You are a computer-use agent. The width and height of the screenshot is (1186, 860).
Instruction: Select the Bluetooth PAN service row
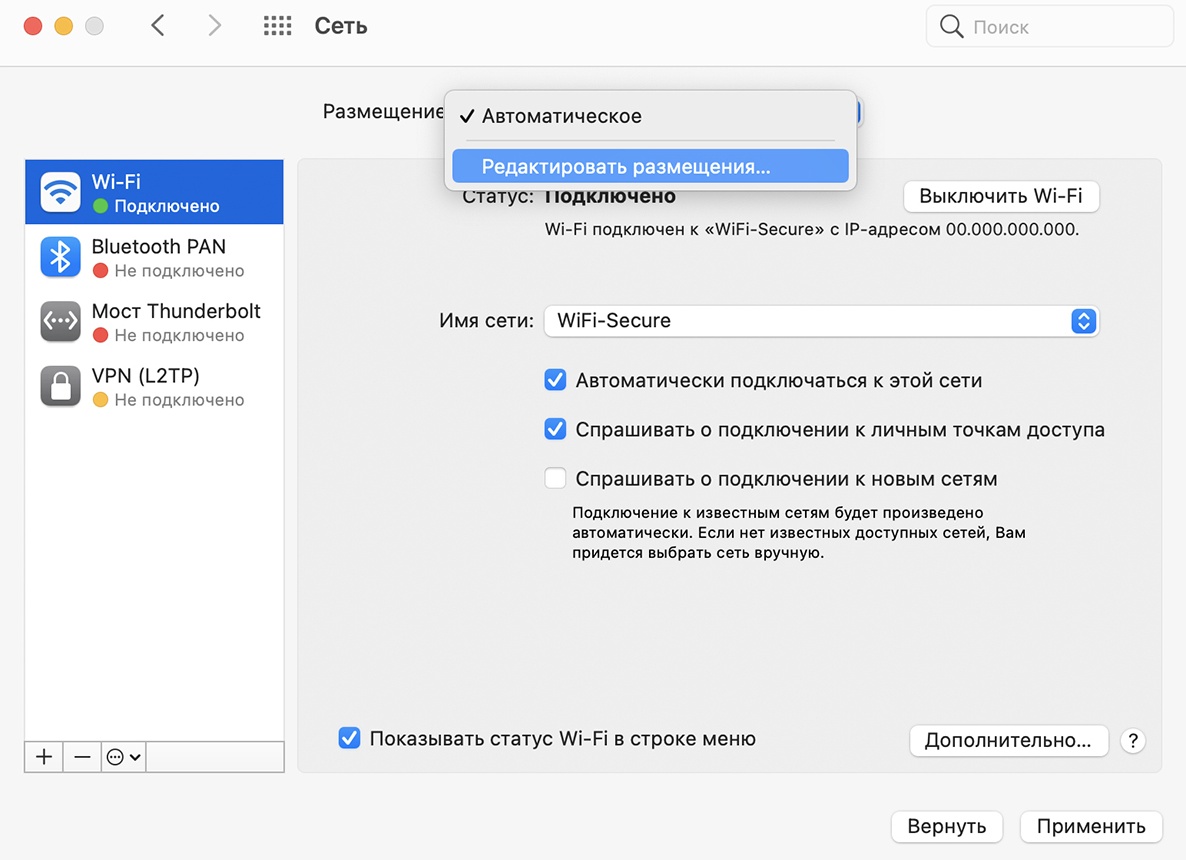[x=154, y=257]
